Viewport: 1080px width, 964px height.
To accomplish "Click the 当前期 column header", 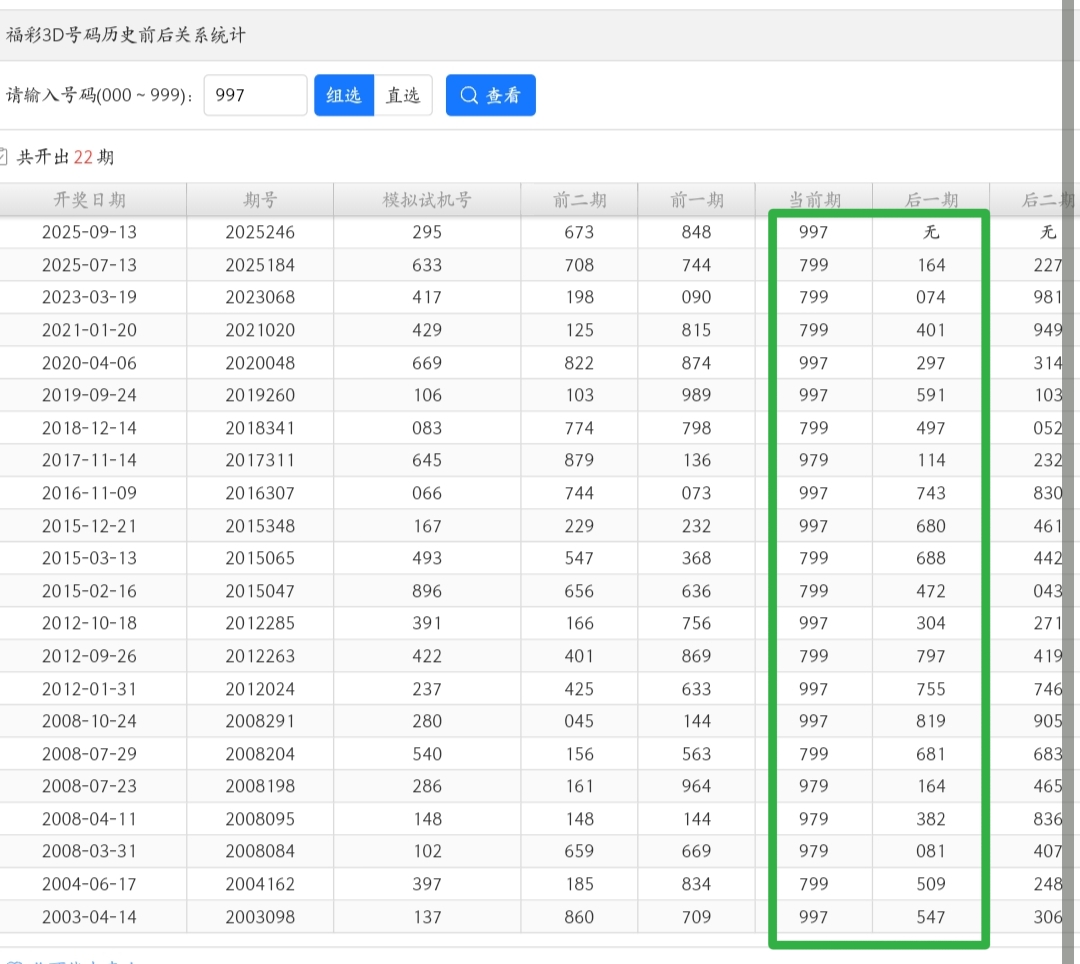I will pos(814,200).
